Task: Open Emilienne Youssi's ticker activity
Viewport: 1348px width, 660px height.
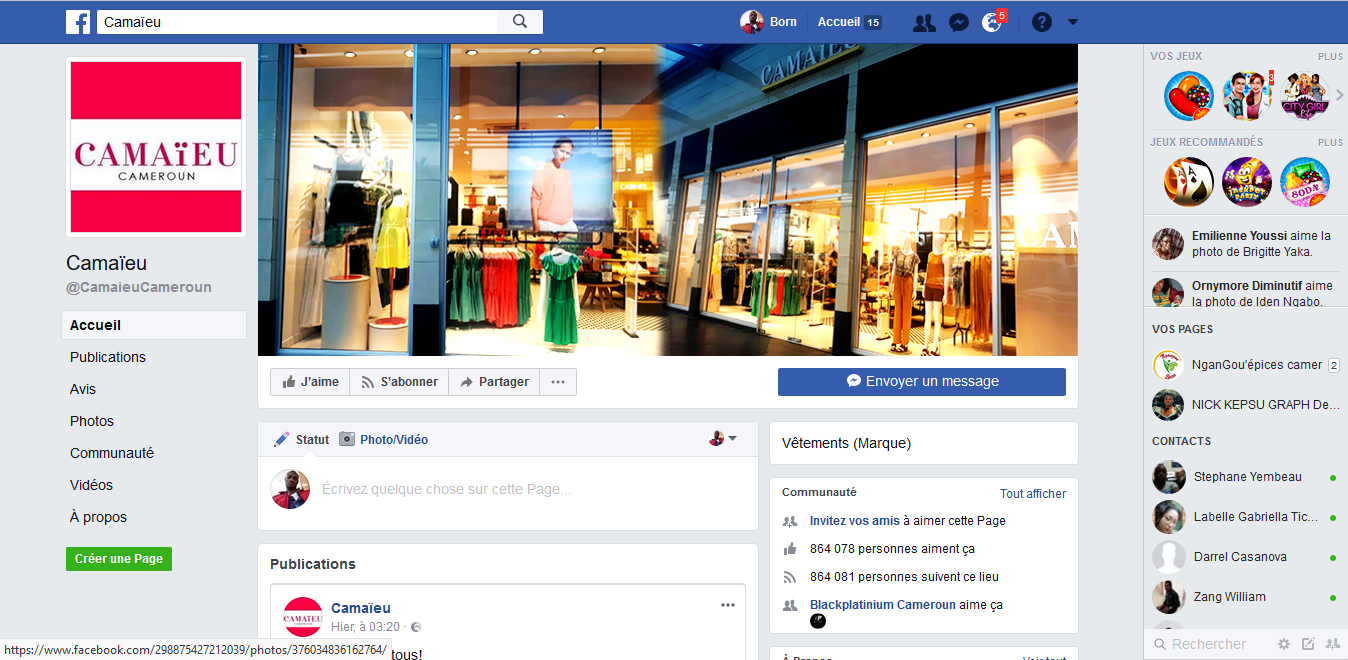Action: click(1245, 244)
